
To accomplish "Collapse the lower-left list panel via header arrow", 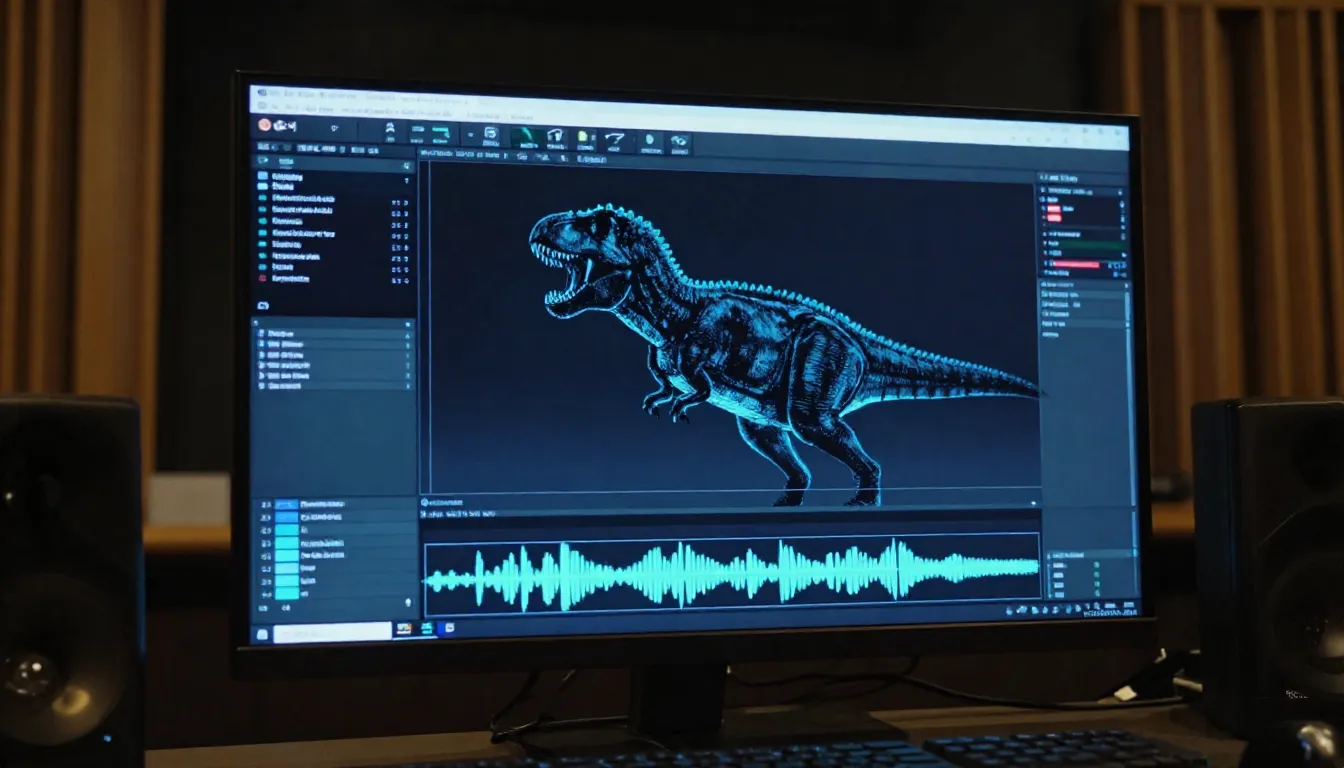I will (407, 325).
